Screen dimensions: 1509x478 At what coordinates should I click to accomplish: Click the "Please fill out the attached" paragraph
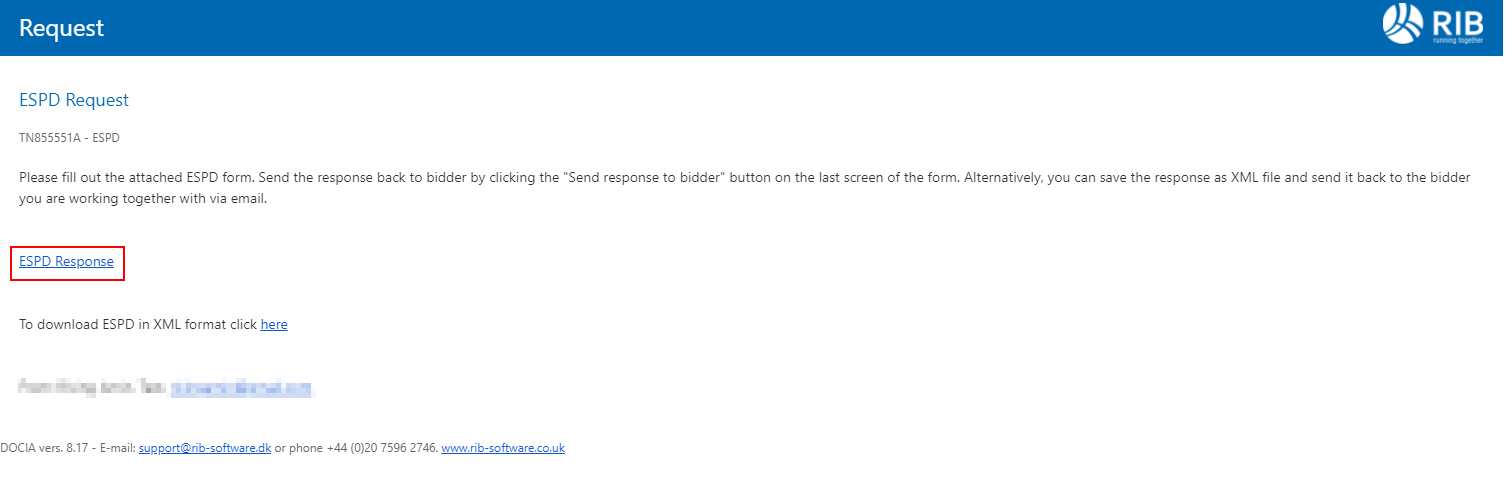[140, 178]
